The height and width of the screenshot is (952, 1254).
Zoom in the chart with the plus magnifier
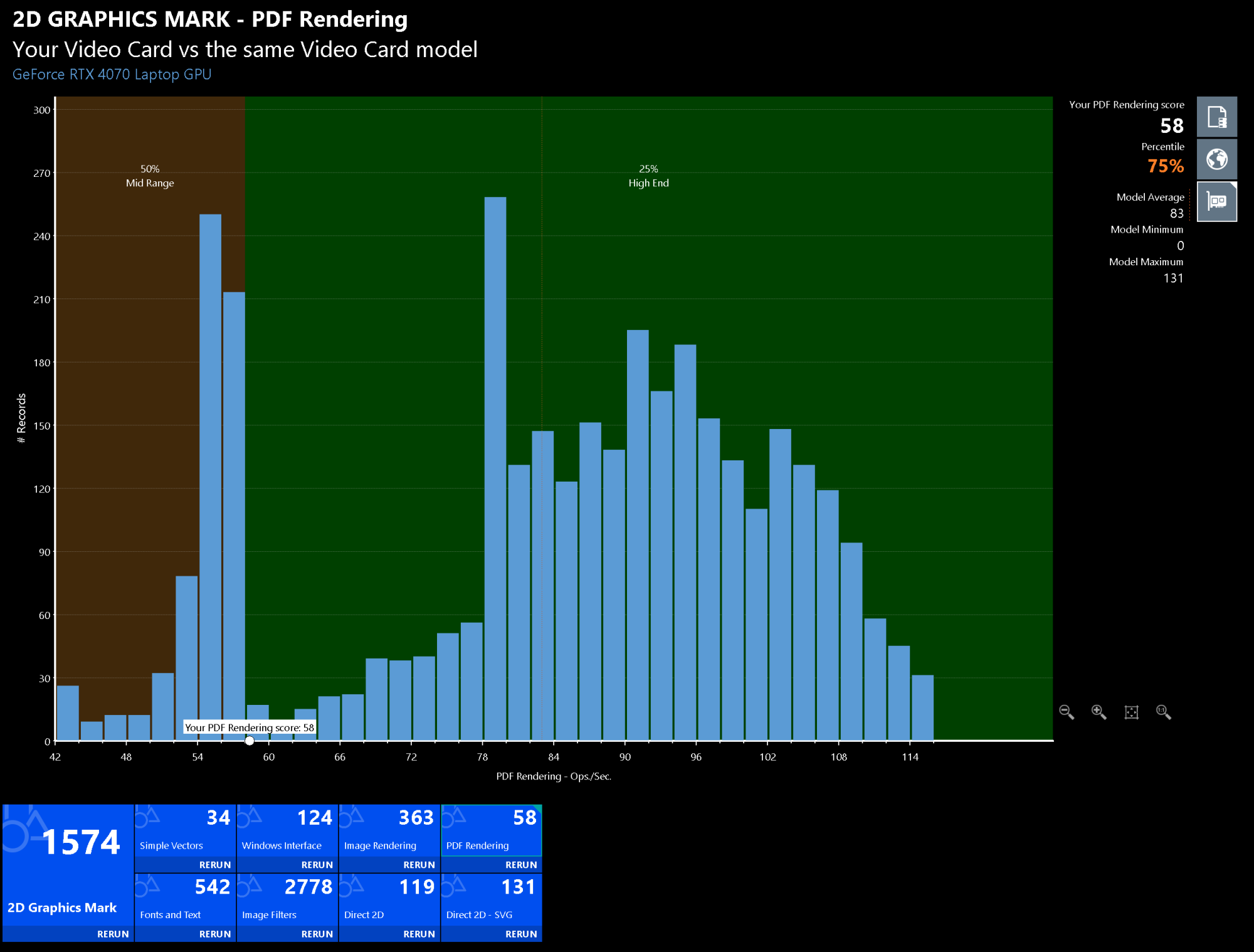pyautogui.click(x=1099, y=712)
